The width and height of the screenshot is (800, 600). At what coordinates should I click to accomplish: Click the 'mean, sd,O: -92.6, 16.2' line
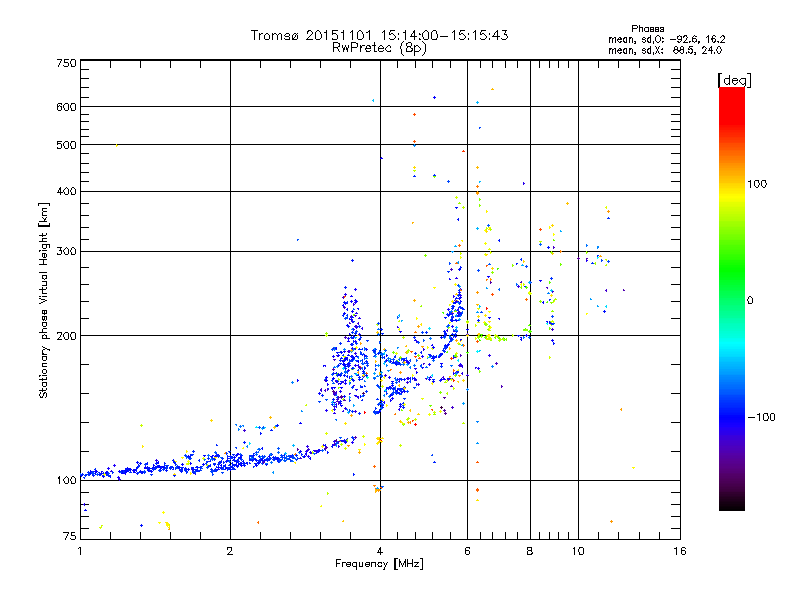[x=666, y=39]
